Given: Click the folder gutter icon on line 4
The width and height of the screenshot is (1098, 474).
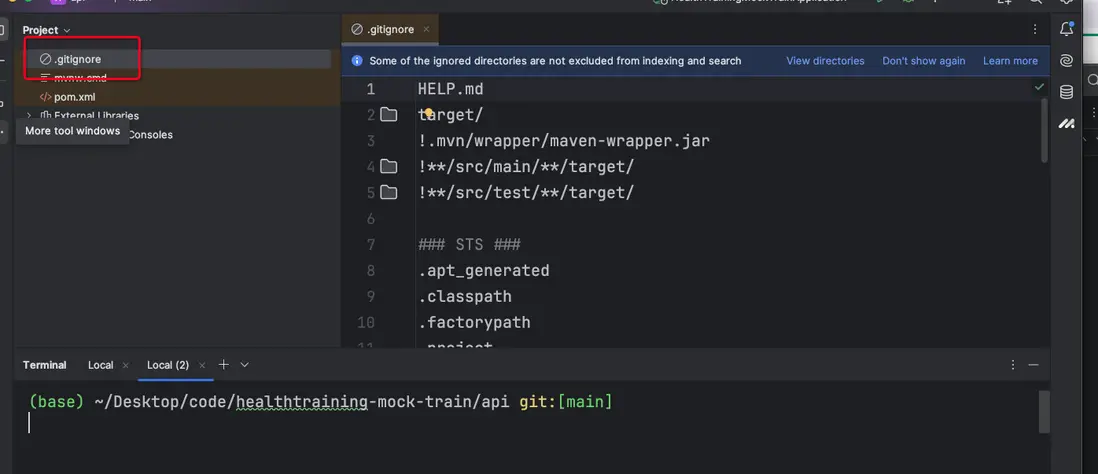Looking at the screenshot, I should pos(389,167).
